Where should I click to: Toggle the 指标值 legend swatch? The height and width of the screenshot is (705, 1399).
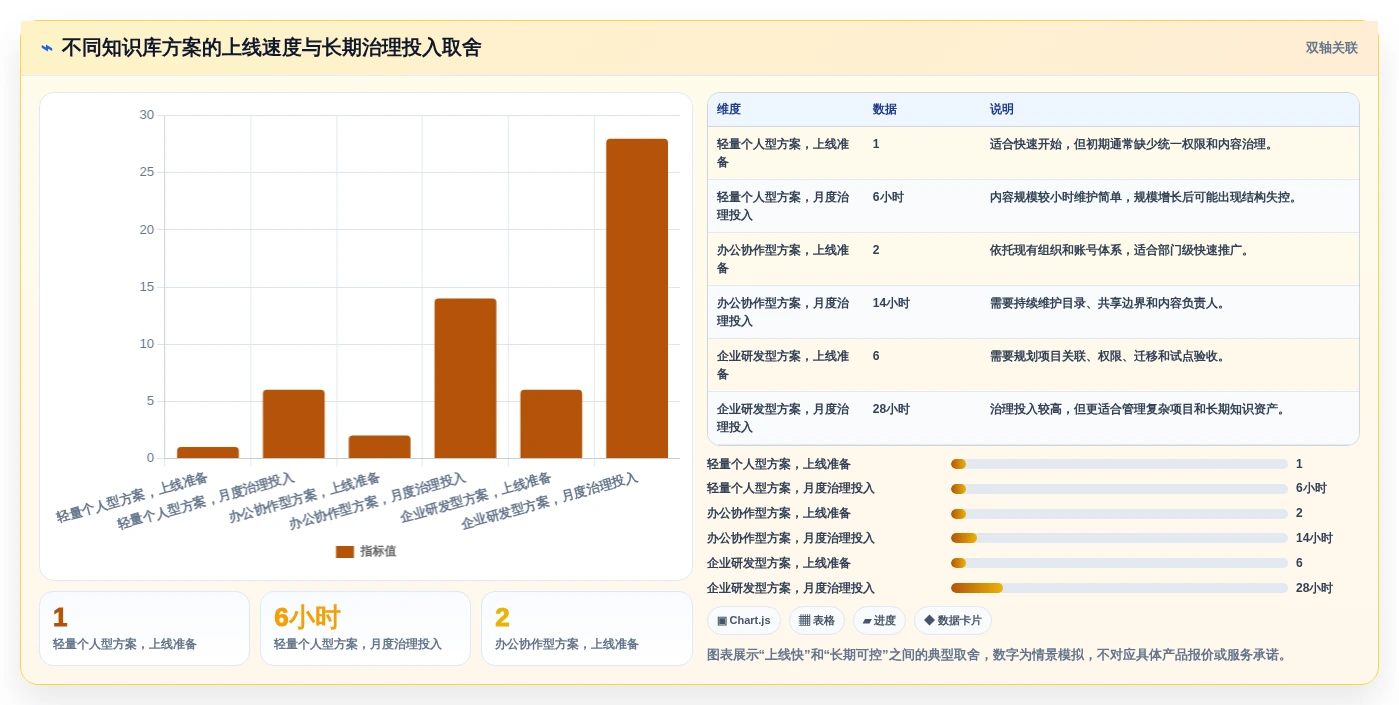click(345, 552)
